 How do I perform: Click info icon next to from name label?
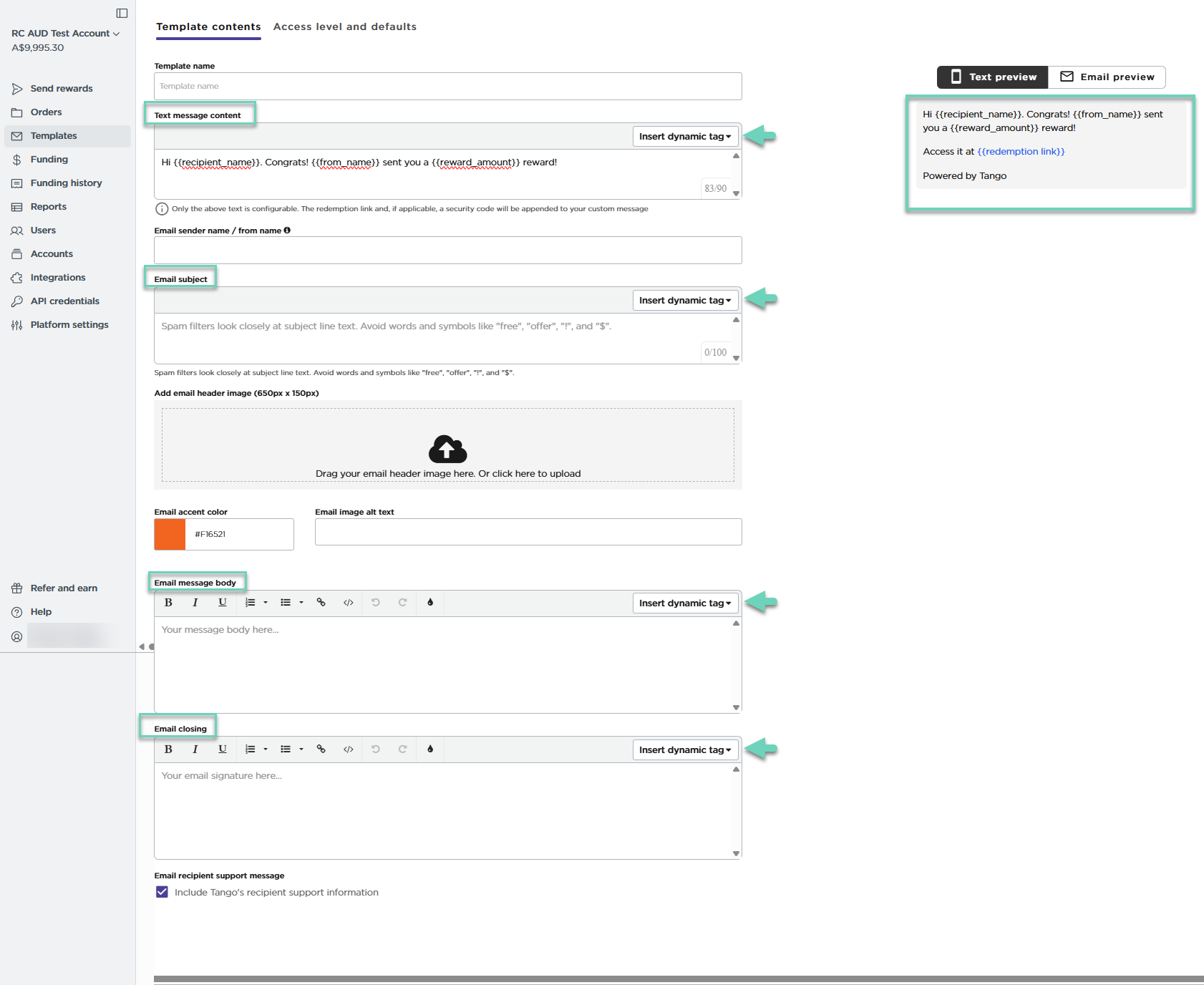[287, 231]
